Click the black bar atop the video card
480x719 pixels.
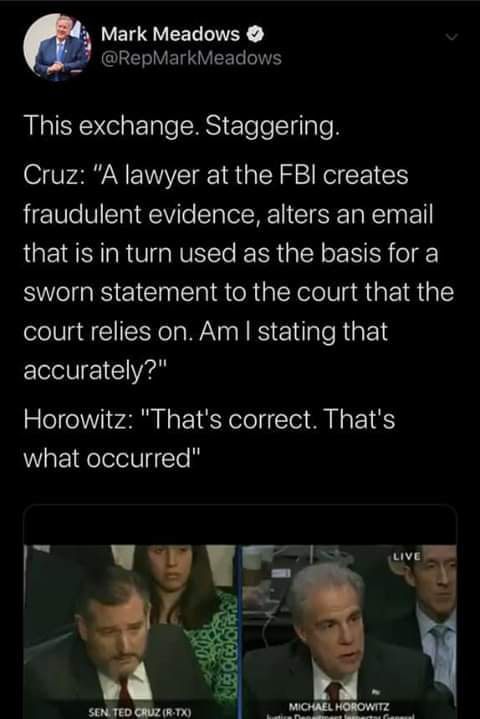[240, 525]
